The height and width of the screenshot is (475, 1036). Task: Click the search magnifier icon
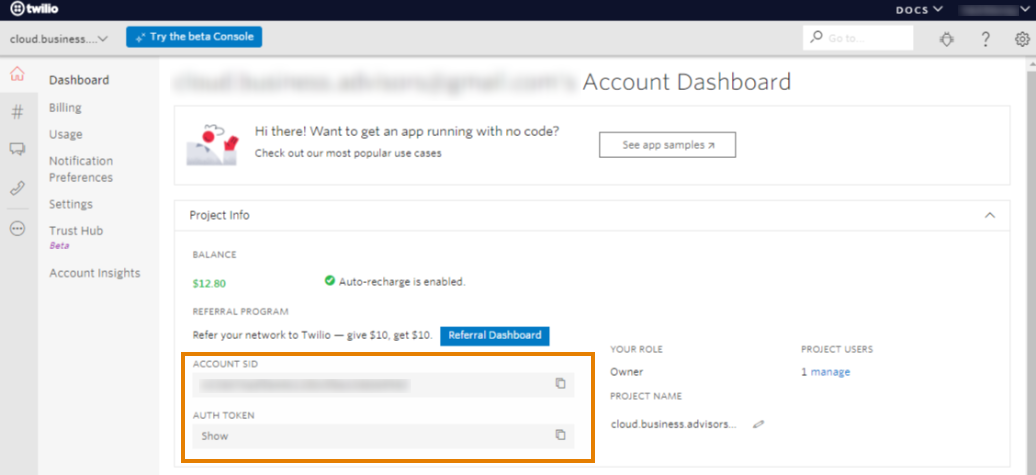(x=817, y=38)
